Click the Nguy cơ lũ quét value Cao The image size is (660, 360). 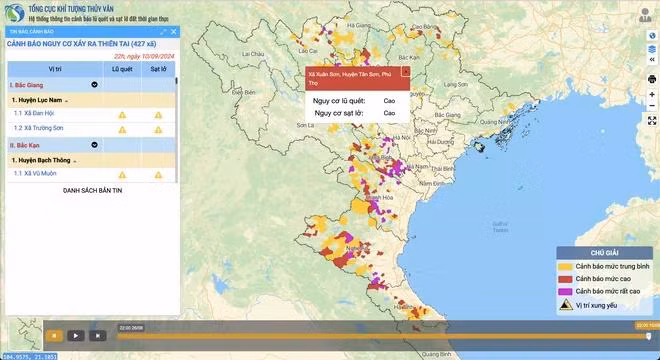[389, 101]
